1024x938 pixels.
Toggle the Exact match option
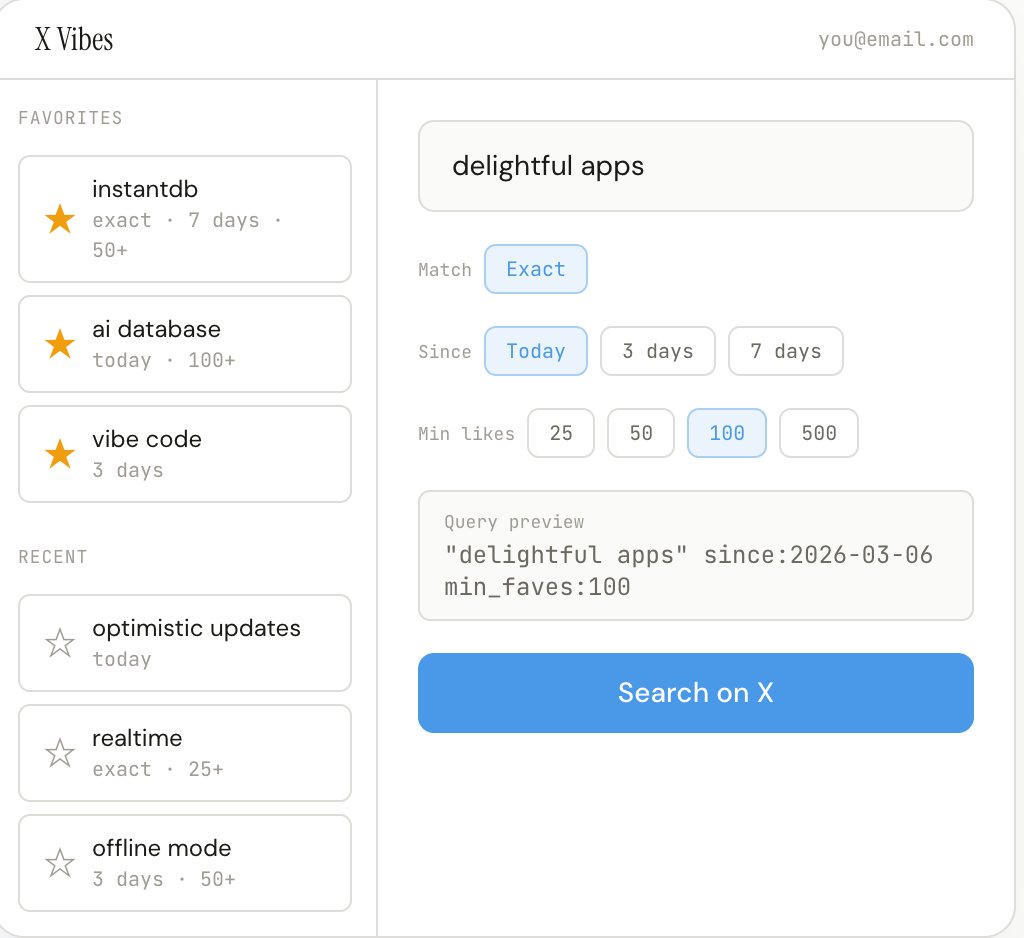(536, 269)
